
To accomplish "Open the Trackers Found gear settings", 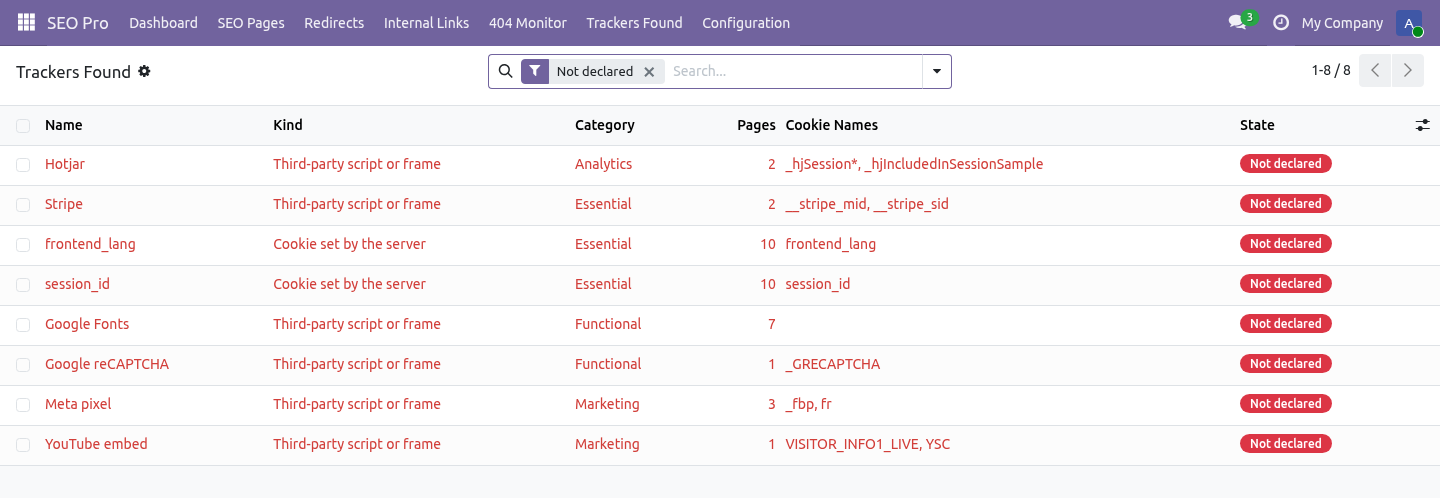I will 144,71.
